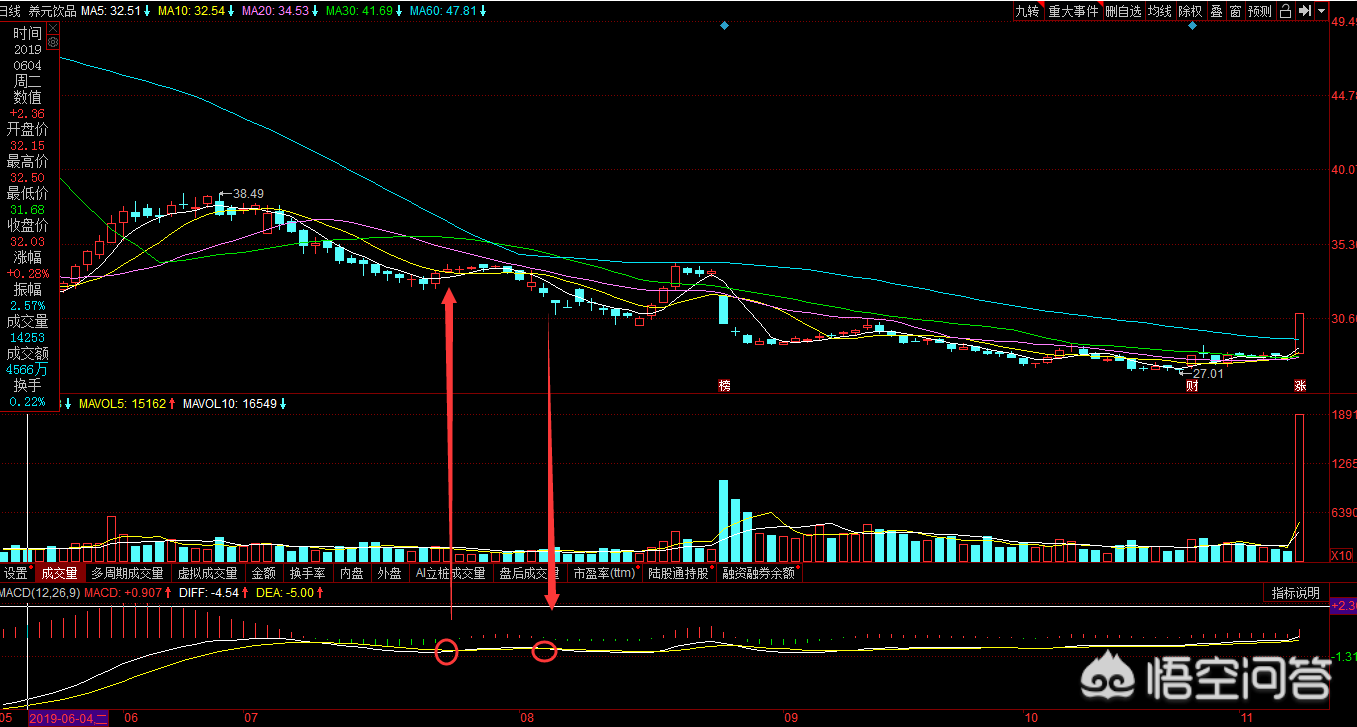The height and width of the screenshot is (727, 1357).
Task: Click the 榜 marker below the candlesticks
Action: (x=724, y=385)
